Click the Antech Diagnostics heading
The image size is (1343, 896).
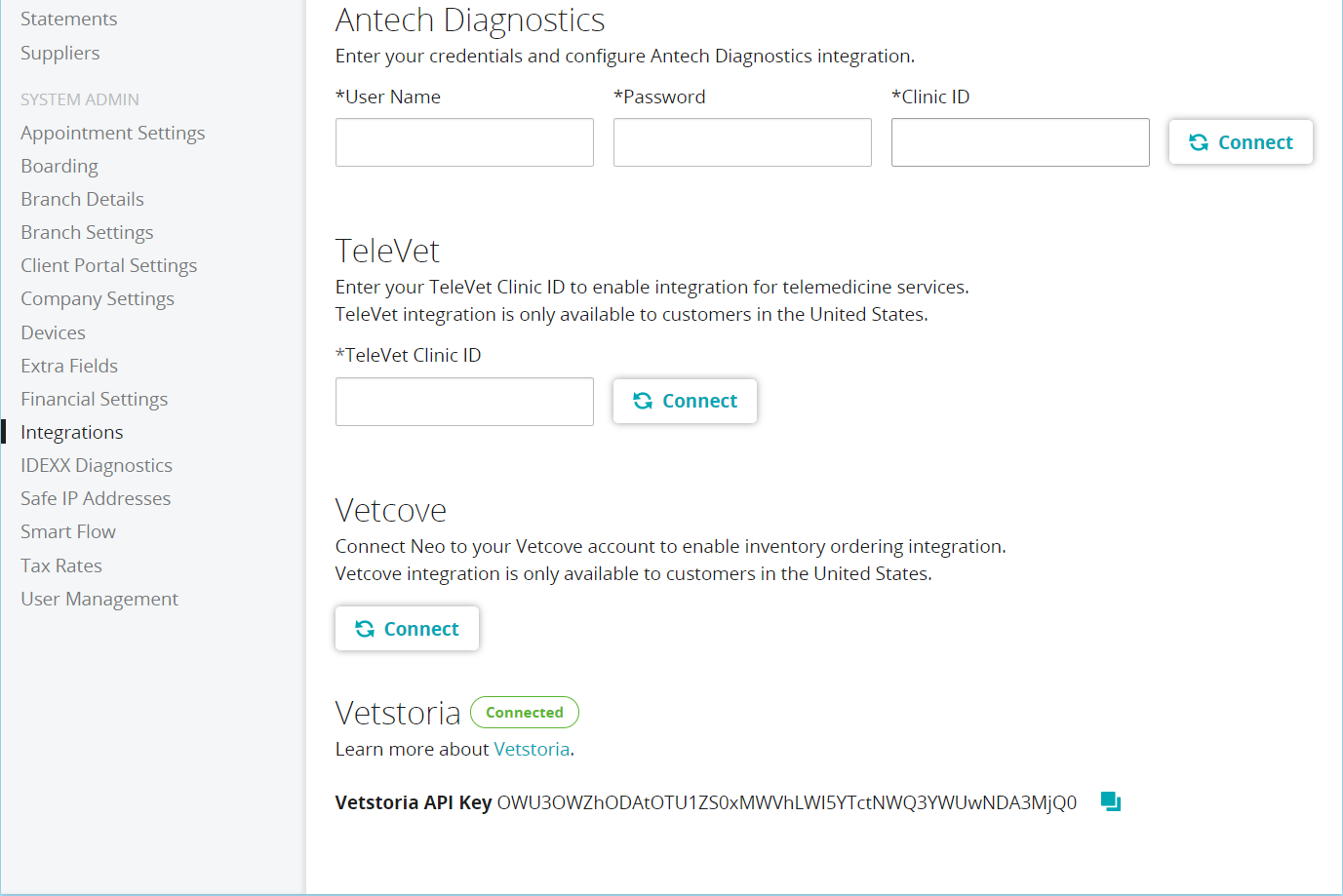(470, 20)
